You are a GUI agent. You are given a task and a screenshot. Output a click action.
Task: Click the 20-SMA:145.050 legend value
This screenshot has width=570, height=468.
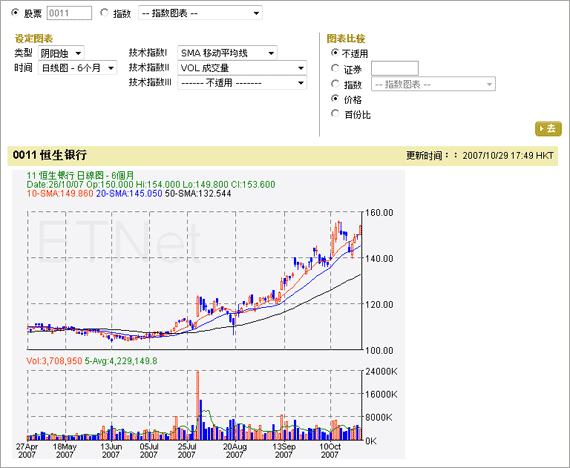coord(129,193)
